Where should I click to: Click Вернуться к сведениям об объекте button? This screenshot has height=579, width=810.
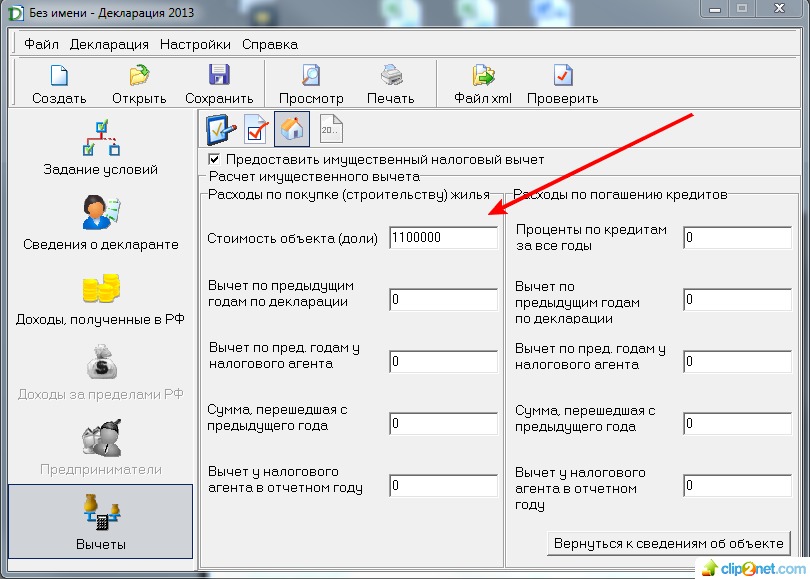click(x=668, y=543)
